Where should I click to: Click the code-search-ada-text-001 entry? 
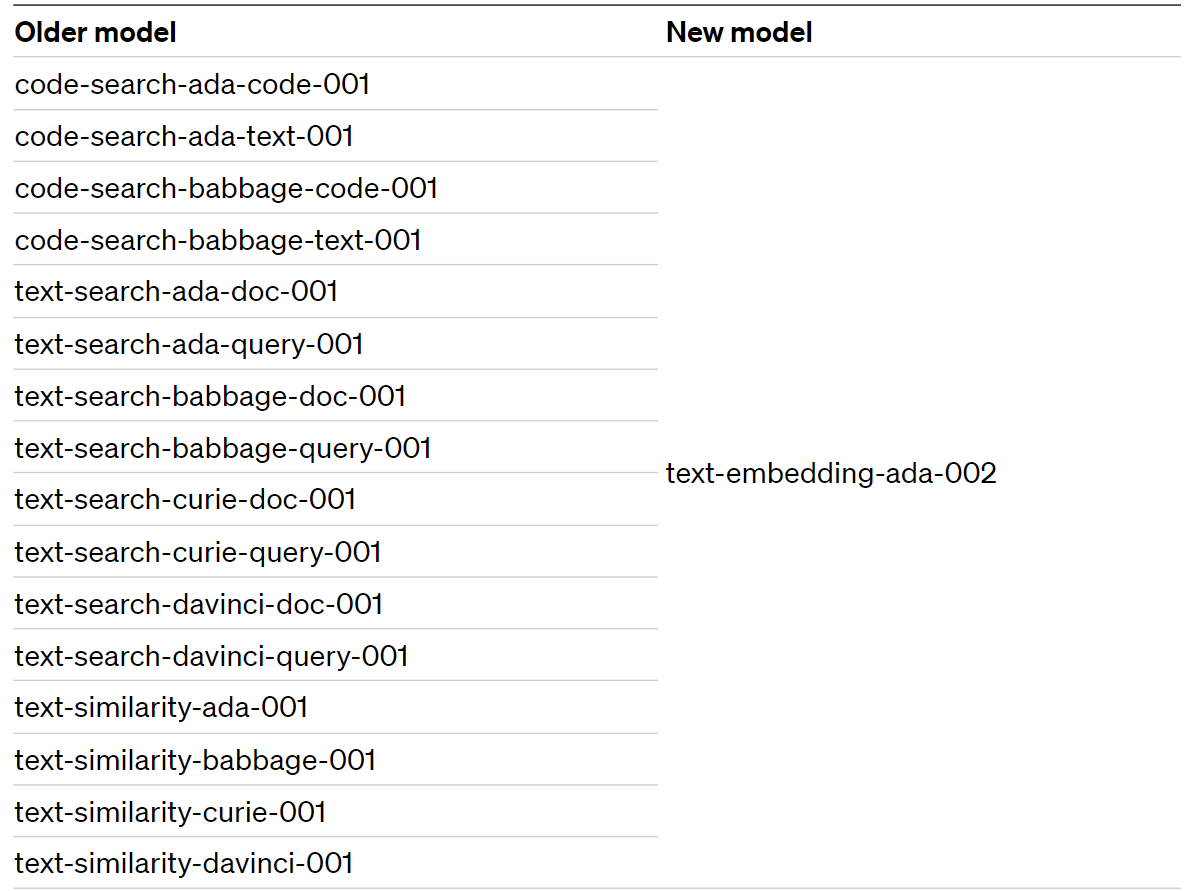[184, 136]
